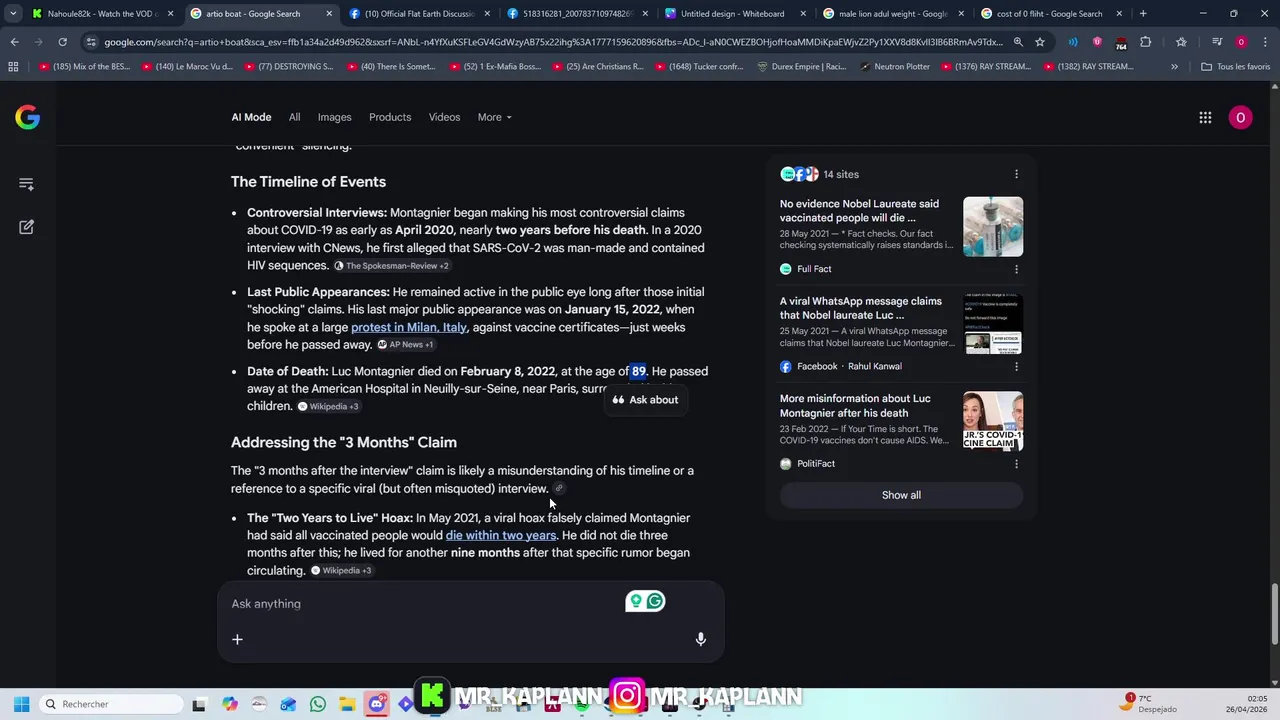Follow the die within two years link
This screenshot has width=1280, height=720.
click(500, 536)
